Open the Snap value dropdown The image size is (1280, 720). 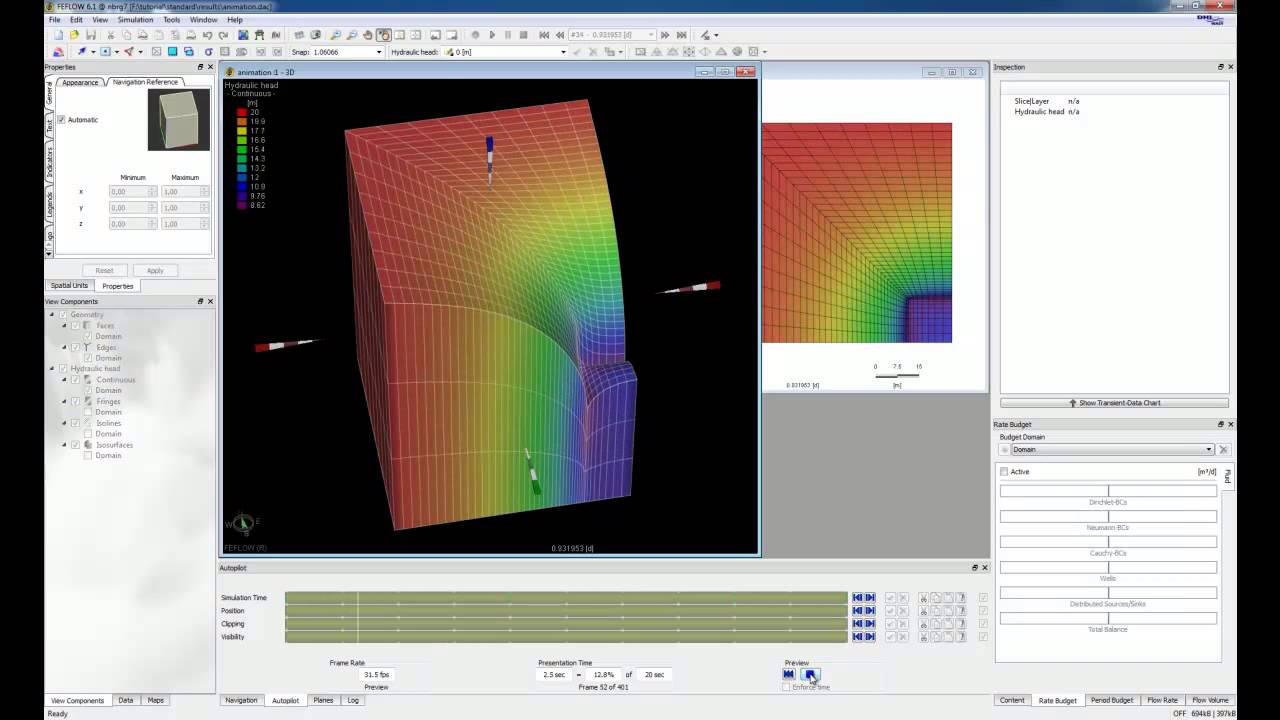(x=379, y=52)
